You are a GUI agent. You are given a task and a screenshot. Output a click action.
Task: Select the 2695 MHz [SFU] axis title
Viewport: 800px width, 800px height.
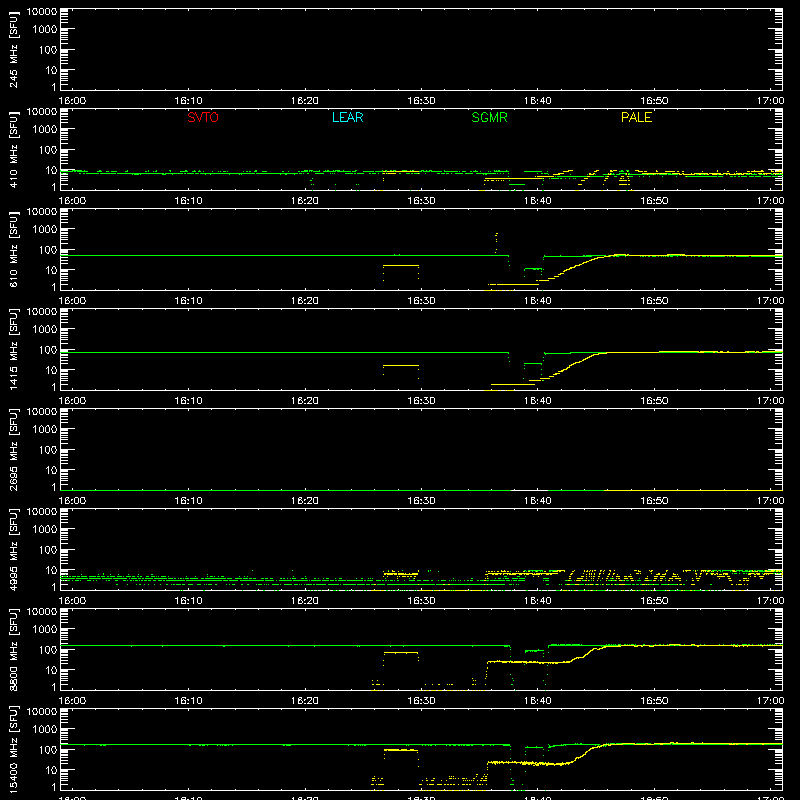[x=13, y=449]
